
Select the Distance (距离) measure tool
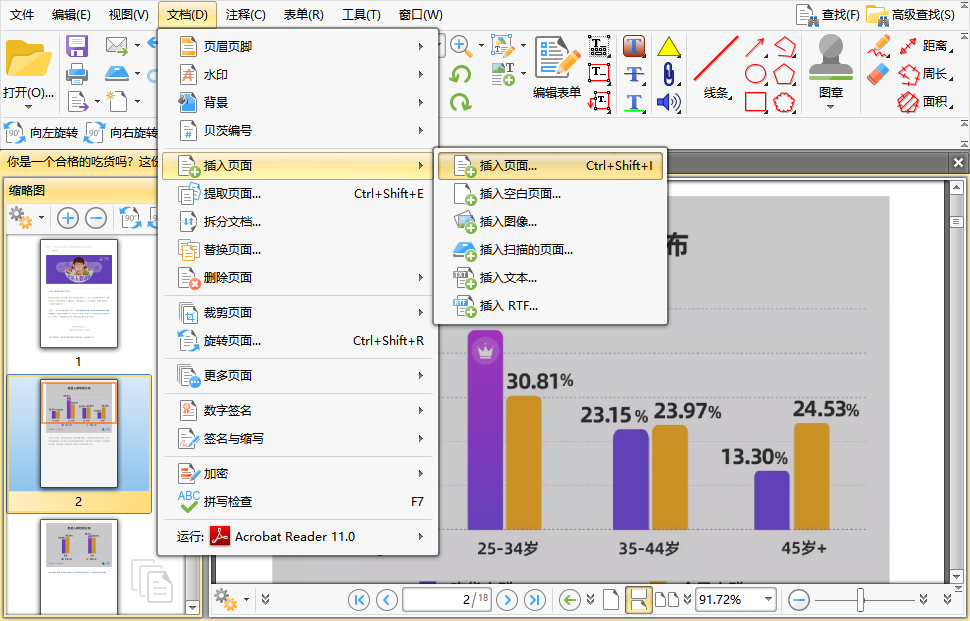tap(924, 46)
